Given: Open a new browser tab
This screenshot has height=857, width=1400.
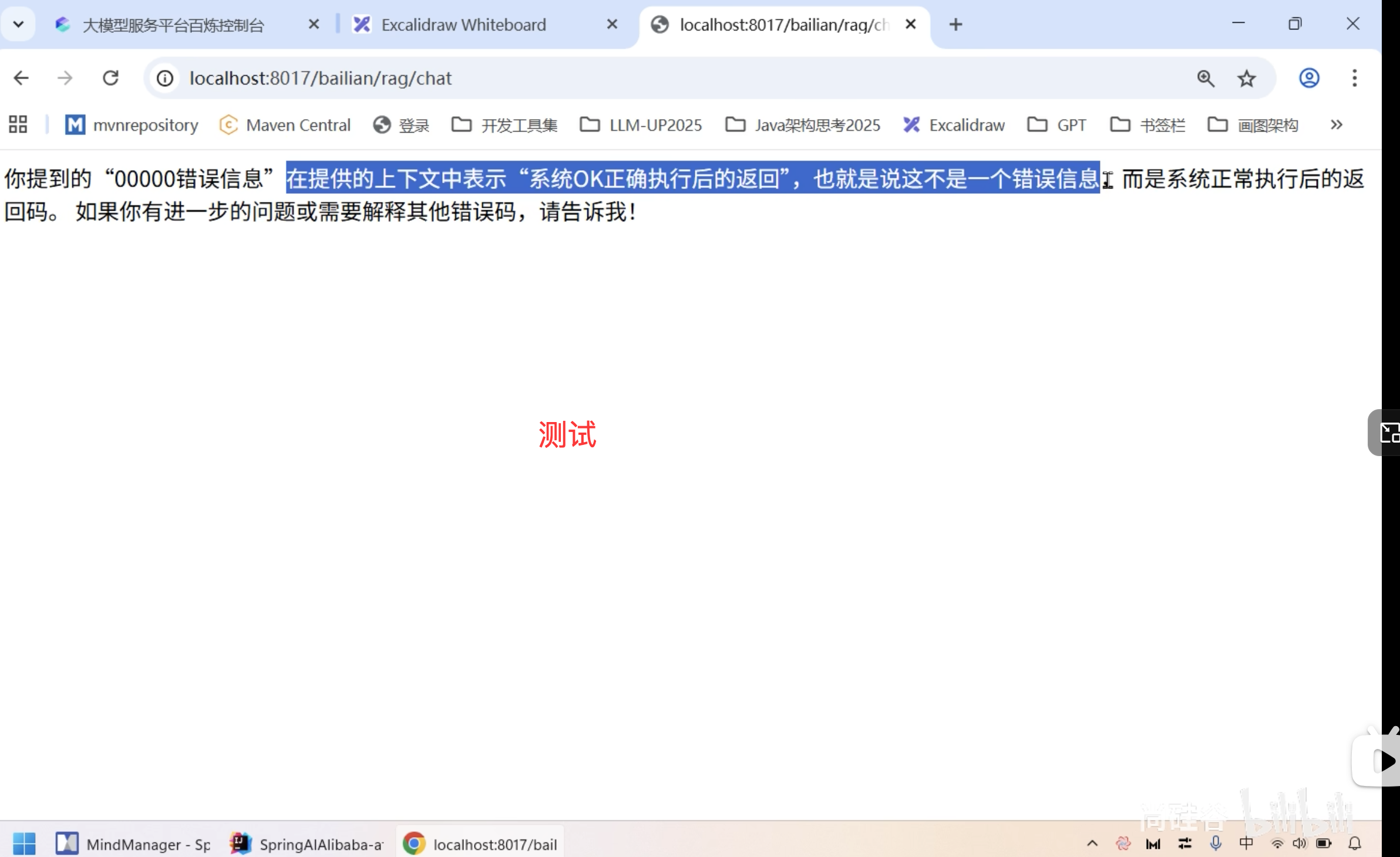Looking at the screenshot, I should pyautogui.click(x=956, y=24).
